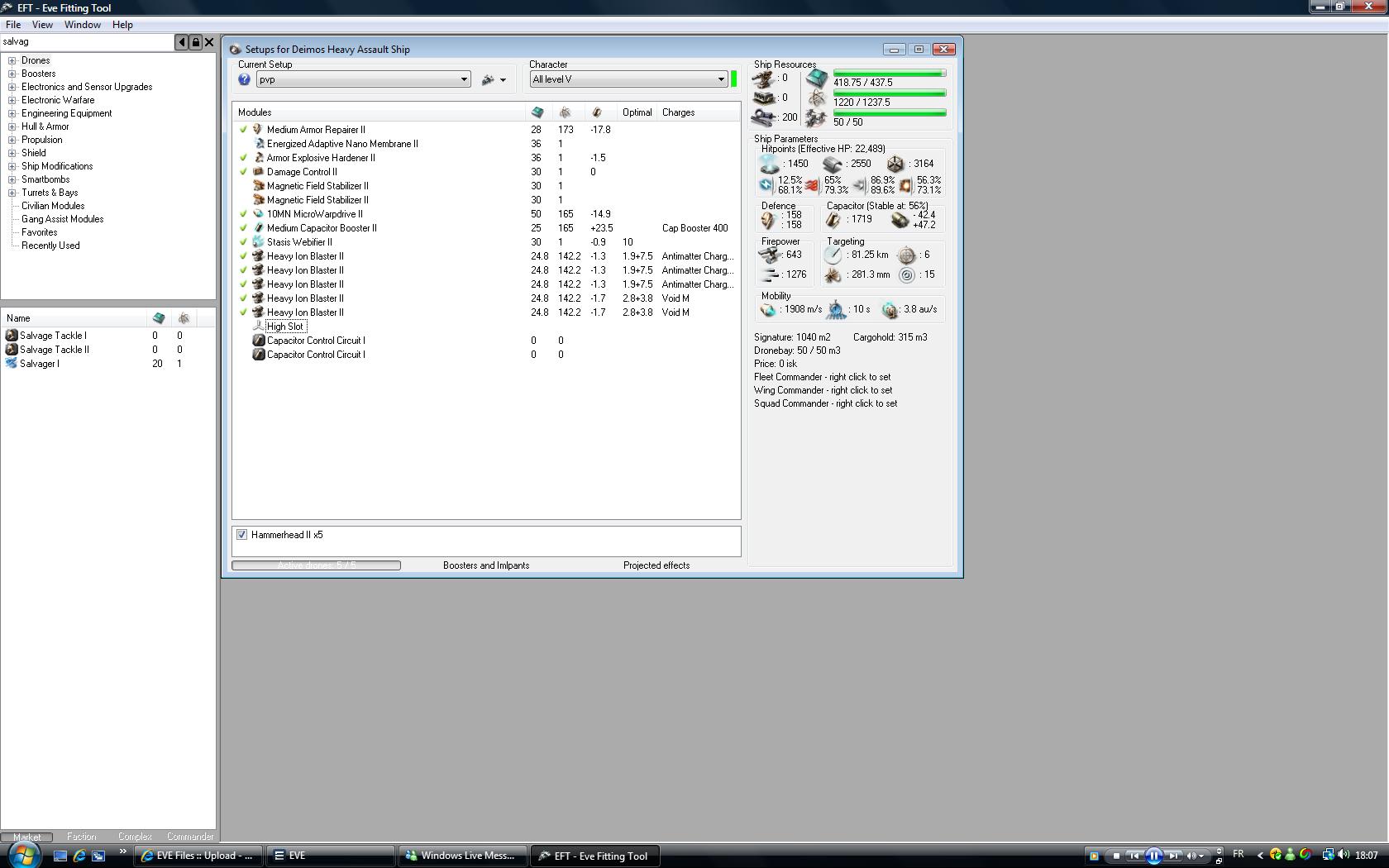Expand the Hull & Armor category
1389x868 pixels.
coord(12,126)
